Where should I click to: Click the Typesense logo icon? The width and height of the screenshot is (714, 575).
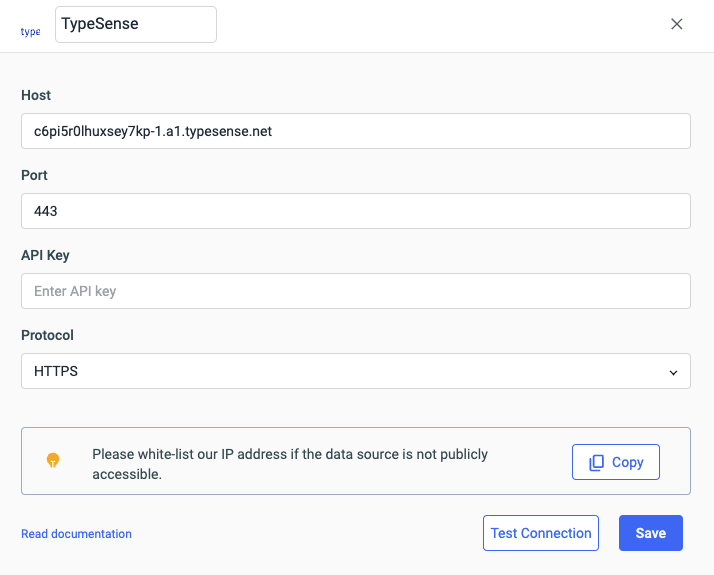tap(31, 31)
